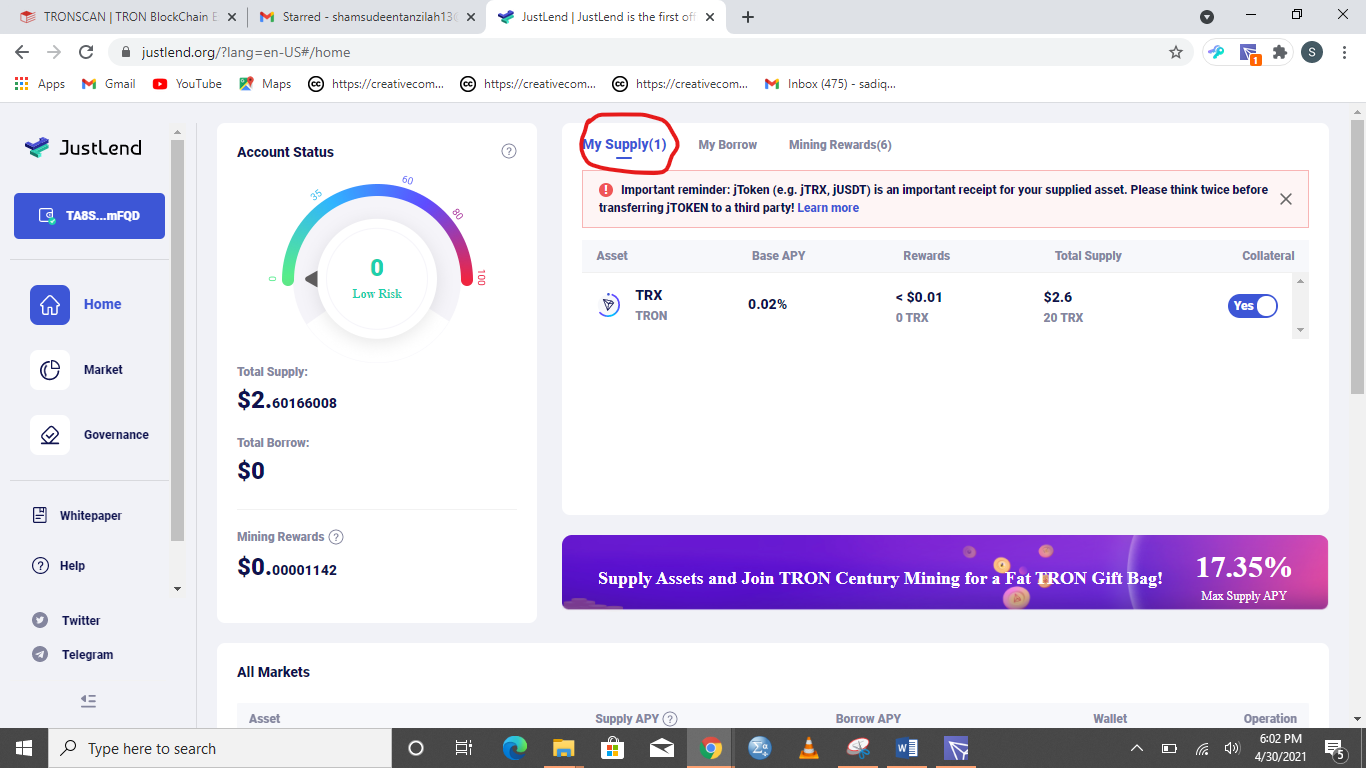1366x768 pixels.
Task: Open the notification center icon
Action: pyautogui.click(x=1335, y=748)
